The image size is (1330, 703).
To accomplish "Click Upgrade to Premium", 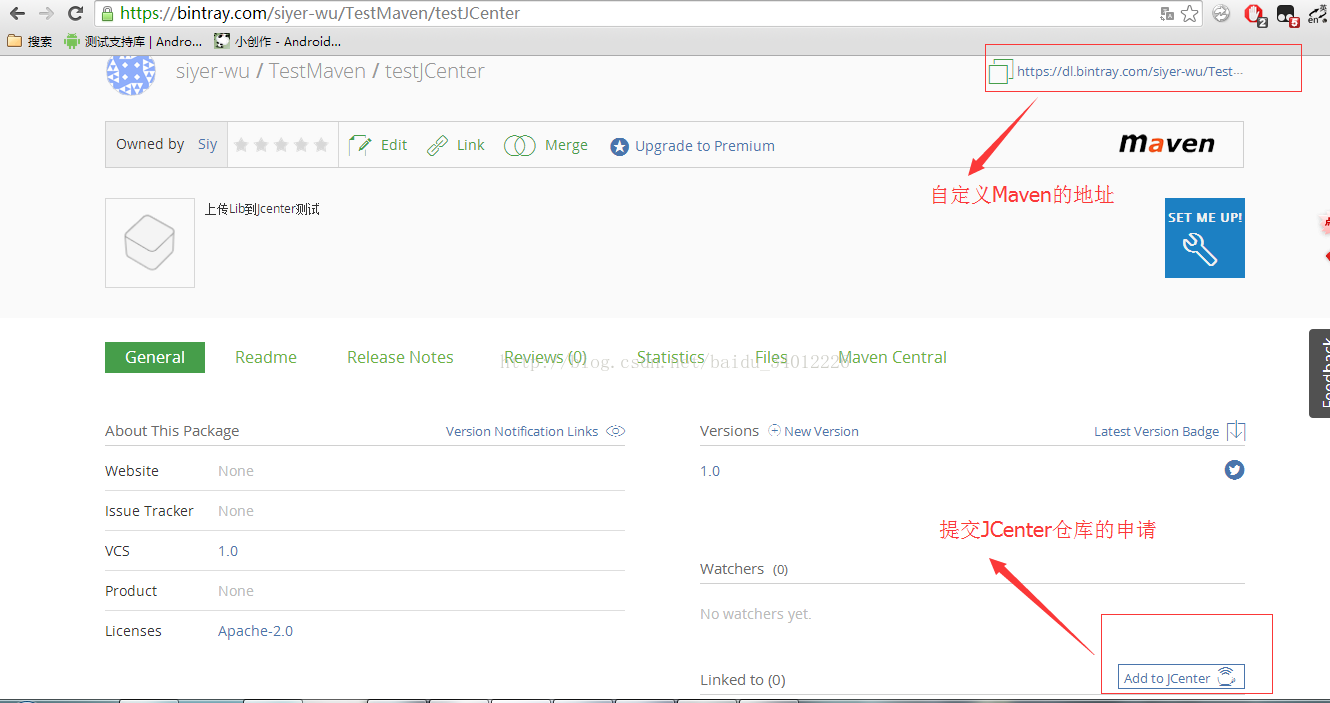I will pos(692,146).
